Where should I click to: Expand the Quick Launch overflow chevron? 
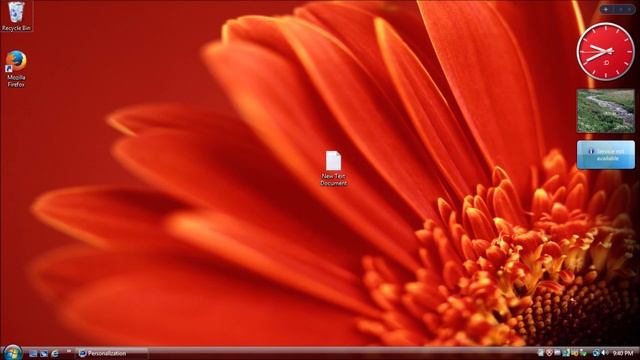tap(68, 351)
